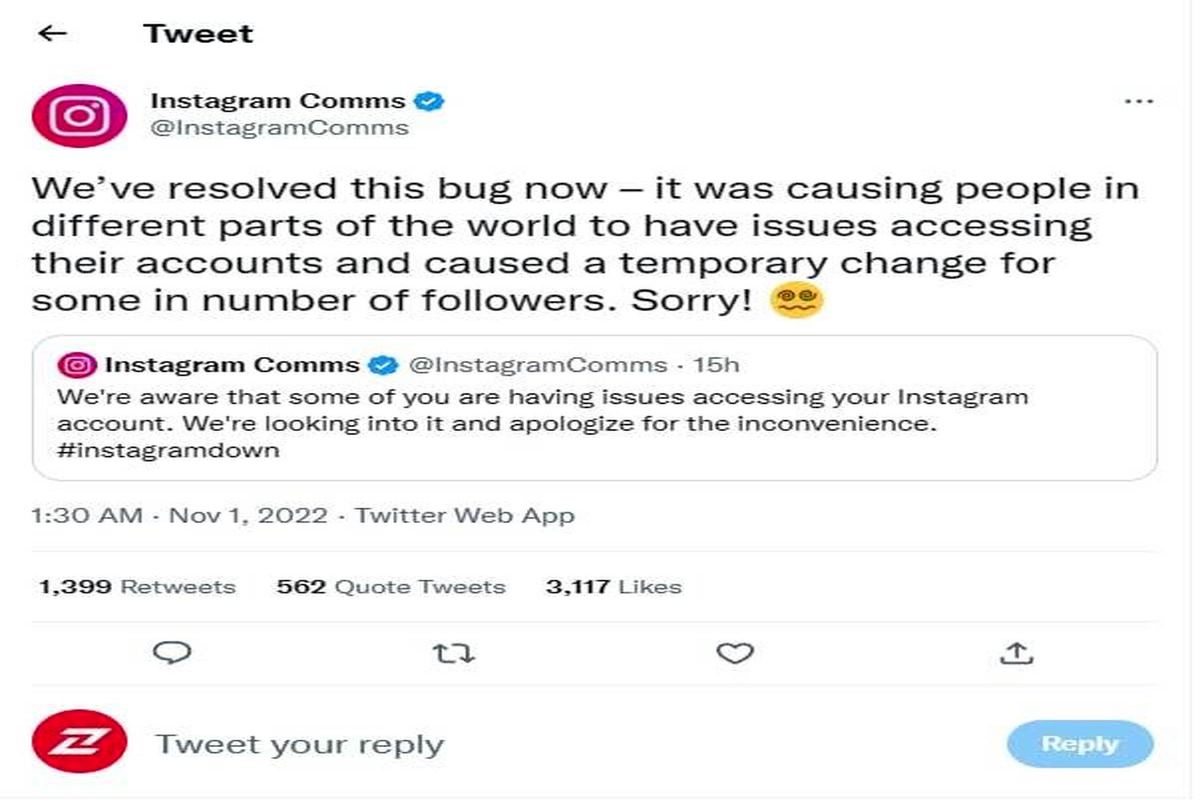Show the 3,117 Likes list
The width and height of the screenshot is (1200, 800).
(x=613, y=587)
